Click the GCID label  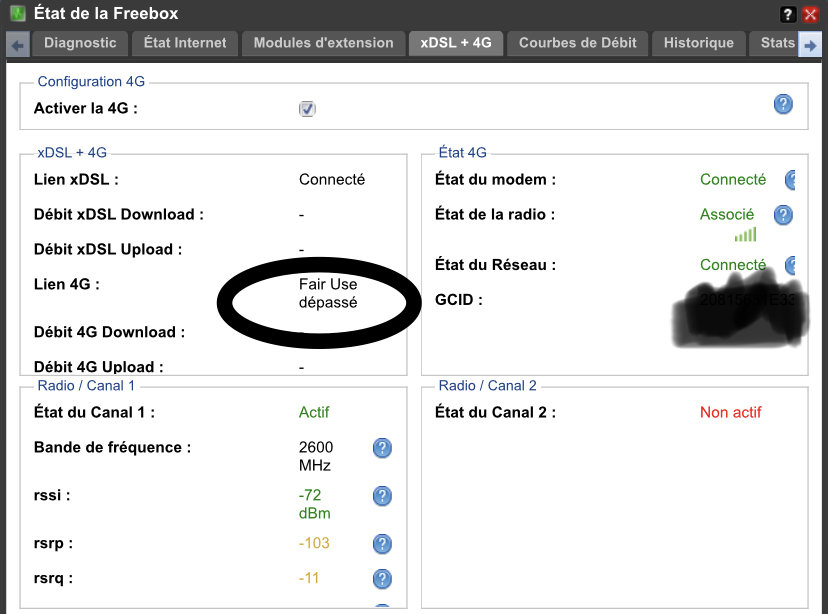[x=459, y=300]
